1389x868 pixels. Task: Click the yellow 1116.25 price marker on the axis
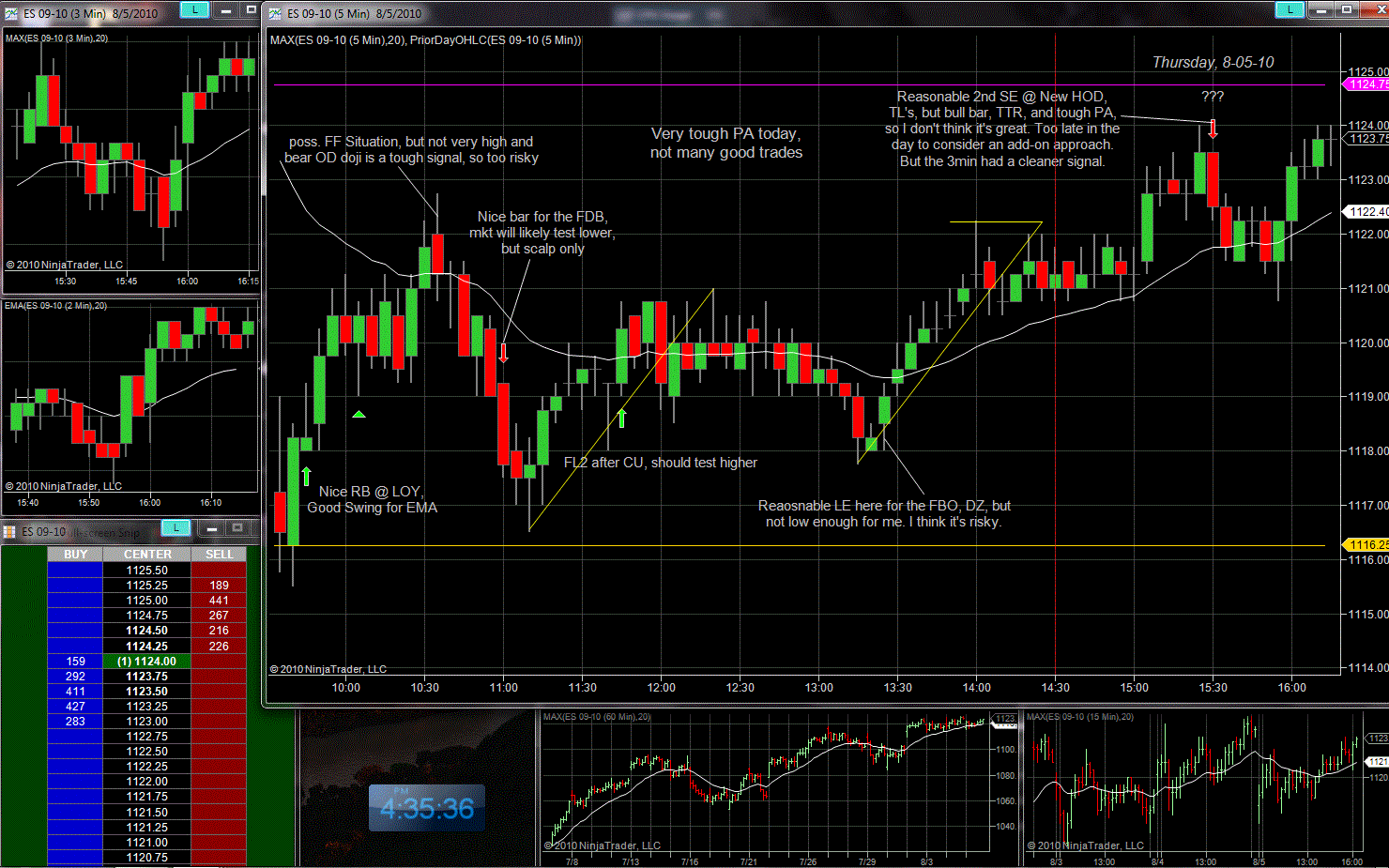(x=1366, y=544)
